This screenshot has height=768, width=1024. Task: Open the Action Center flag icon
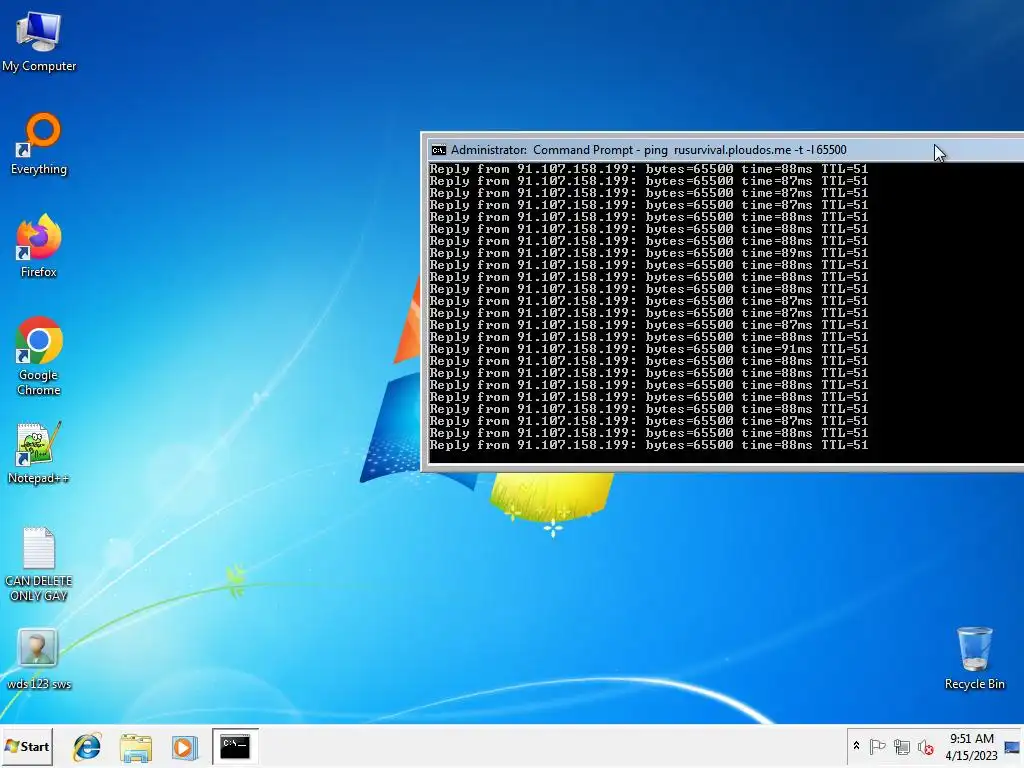[878, 746]
